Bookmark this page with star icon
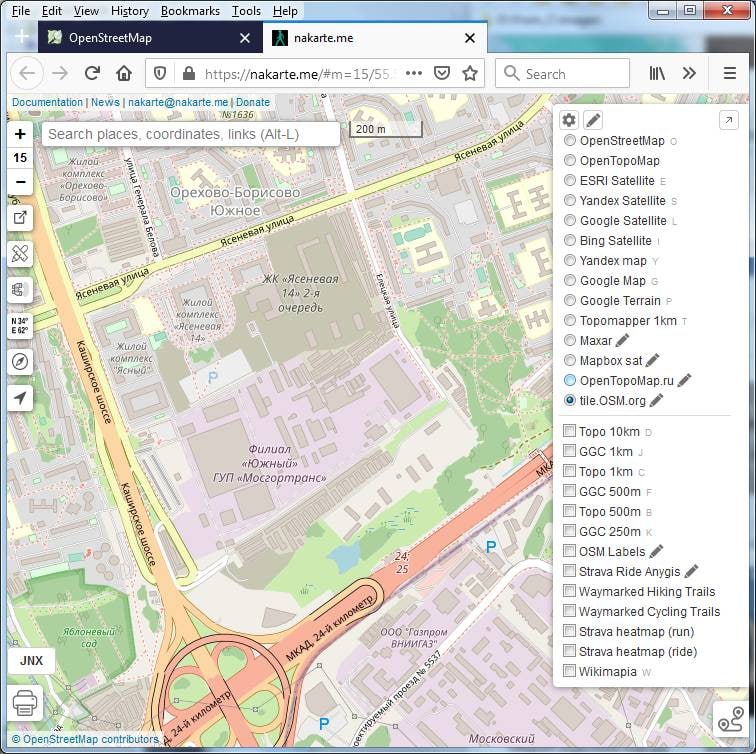Screen dimensions: 756x754 point(470,74)
